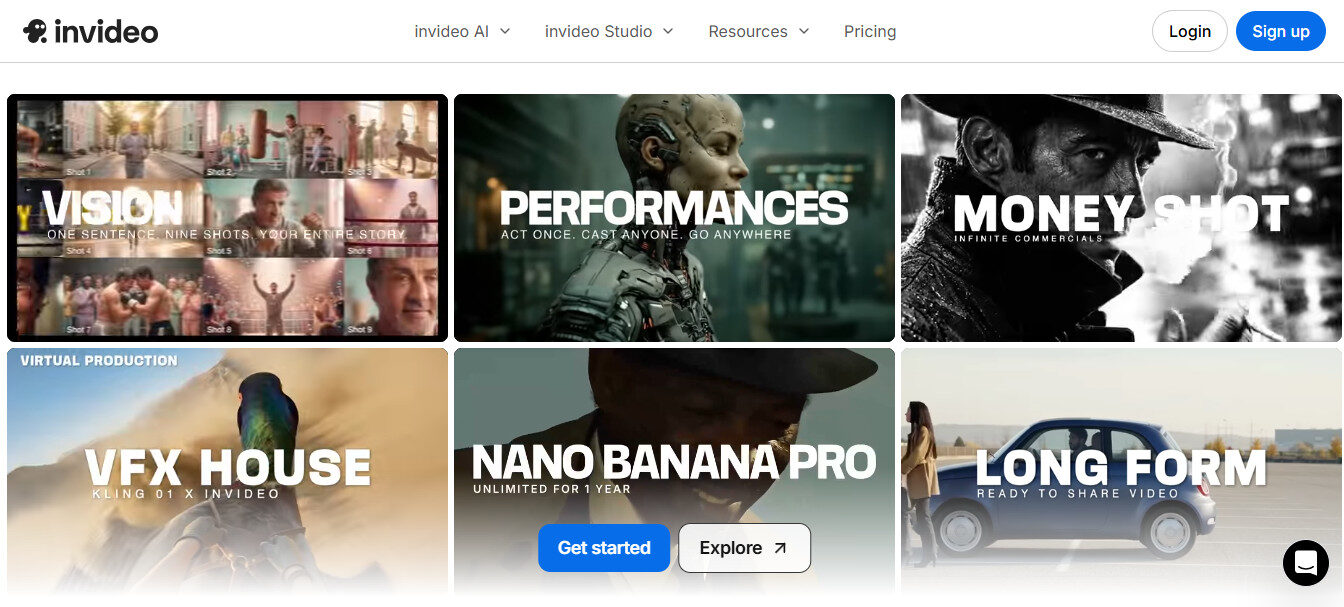The width and height of the screenshot is (1344, 607).
Task: Click the Get started button
Action: (604, 548)
